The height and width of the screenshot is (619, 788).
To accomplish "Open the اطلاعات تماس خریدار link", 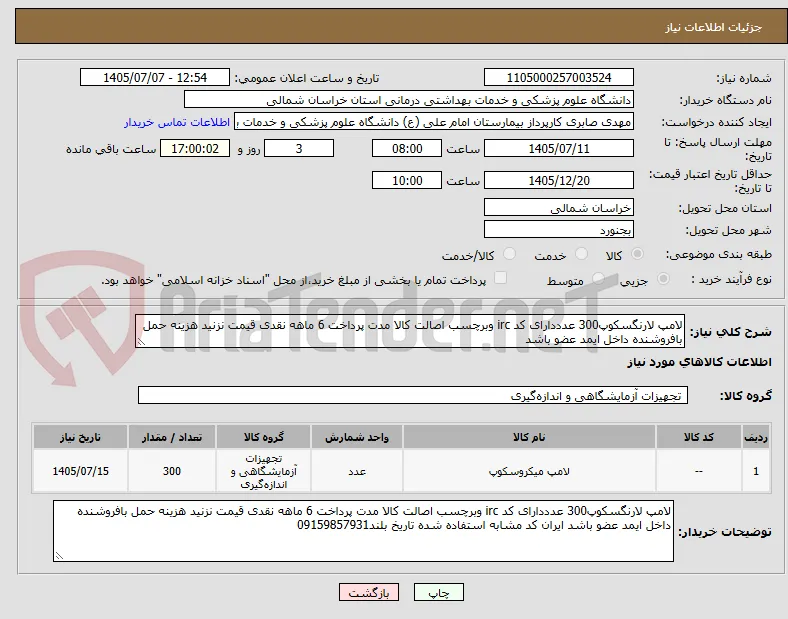I will tap(177, 122).
